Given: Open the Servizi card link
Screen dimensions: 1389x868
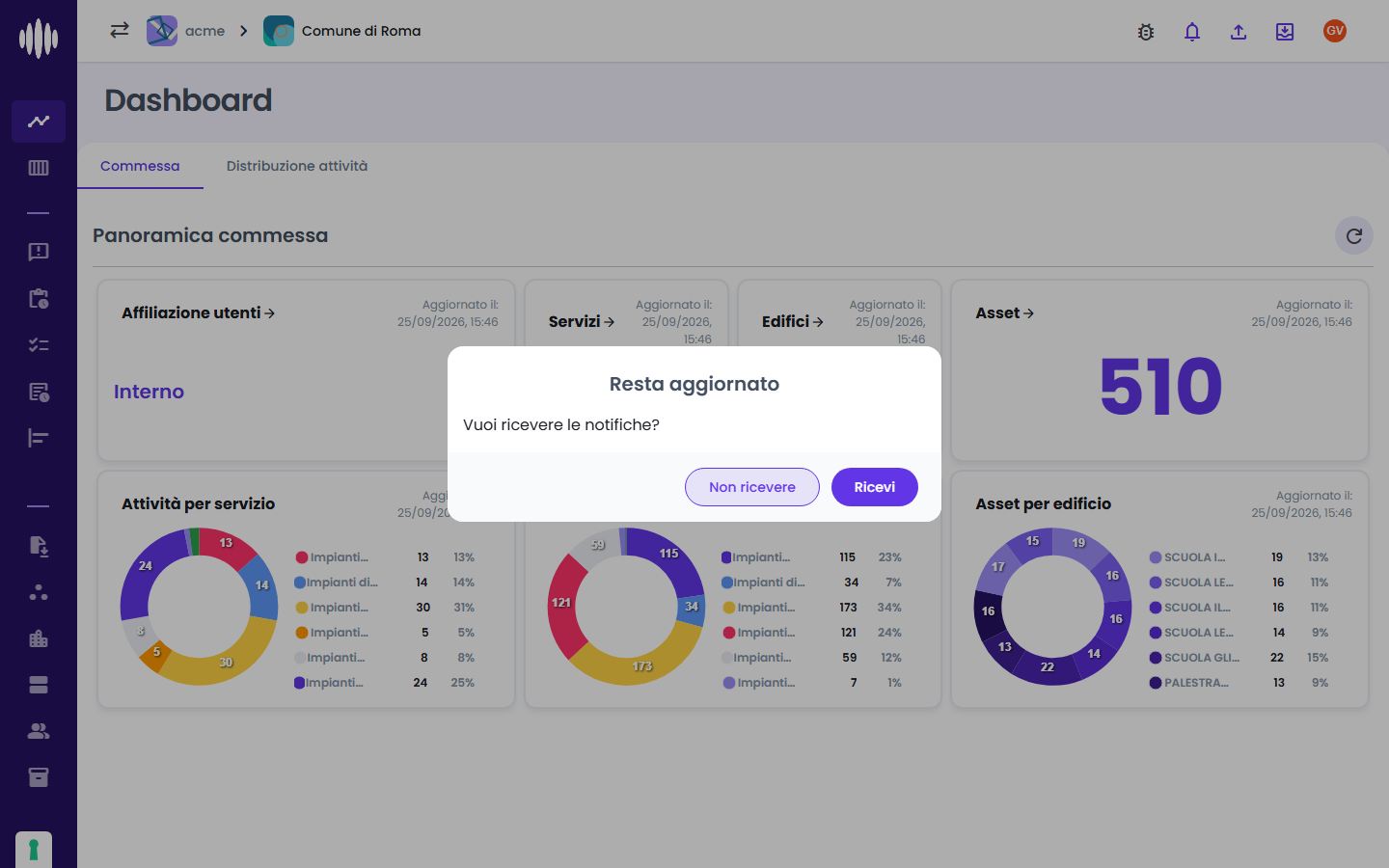Looking at the screenshot, I should click(582, 321).
